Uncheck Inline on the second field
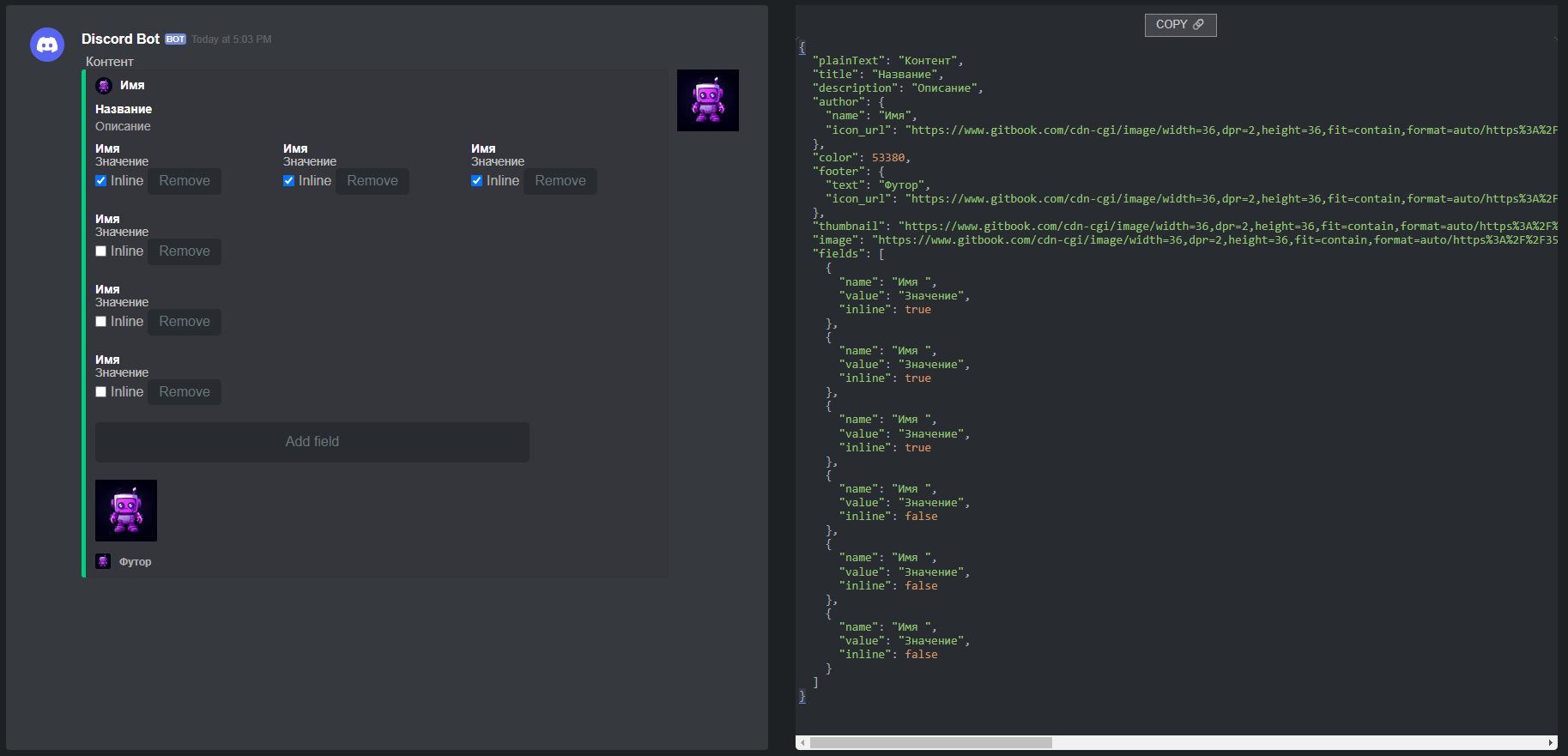 coord(289,181)
